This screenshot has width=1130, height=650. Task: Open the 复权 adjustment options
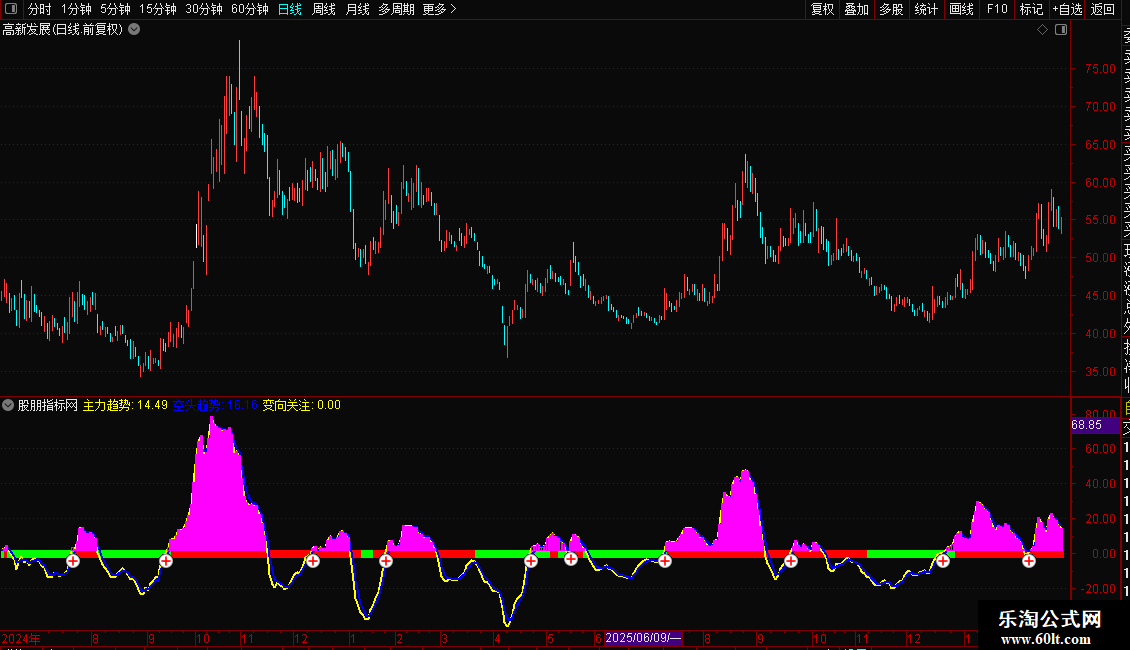coord(822,9)
